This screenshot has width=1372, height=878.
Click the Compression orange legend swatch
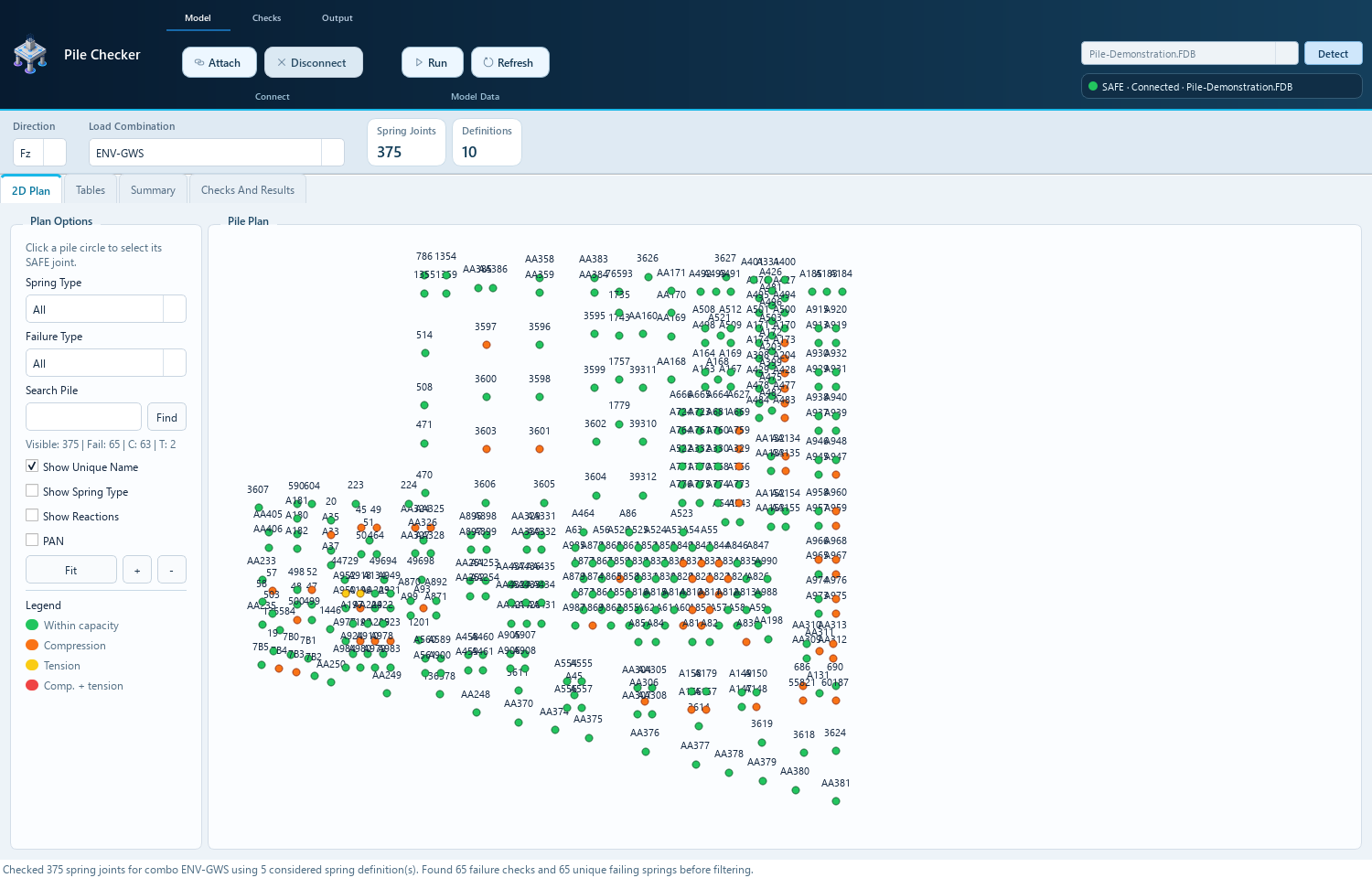click(x=32, y=646)
